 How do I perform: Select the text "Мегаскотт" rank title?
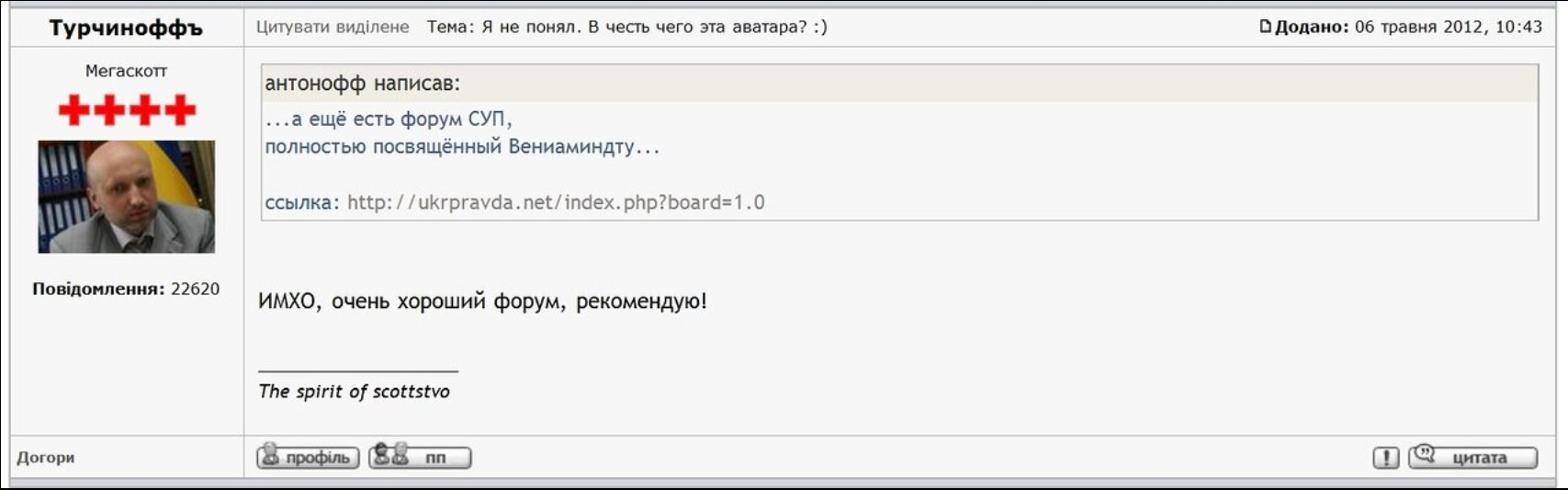(x=127, y=71)
